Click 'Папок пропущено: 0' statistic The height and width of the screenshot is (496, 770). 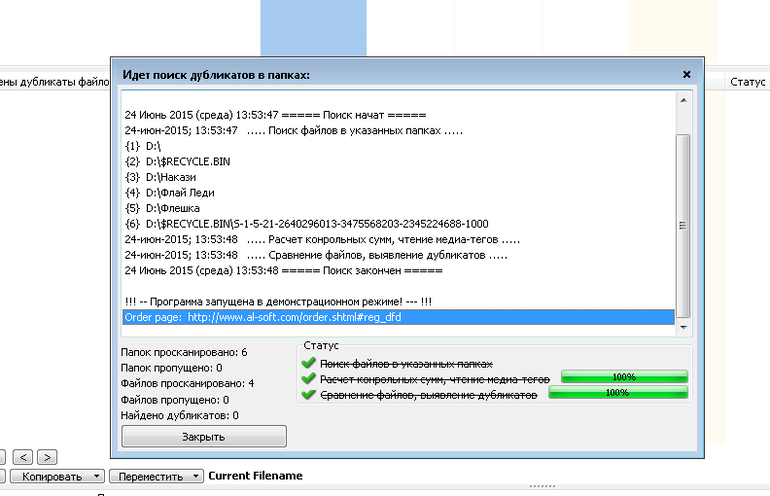pos(171,368)
